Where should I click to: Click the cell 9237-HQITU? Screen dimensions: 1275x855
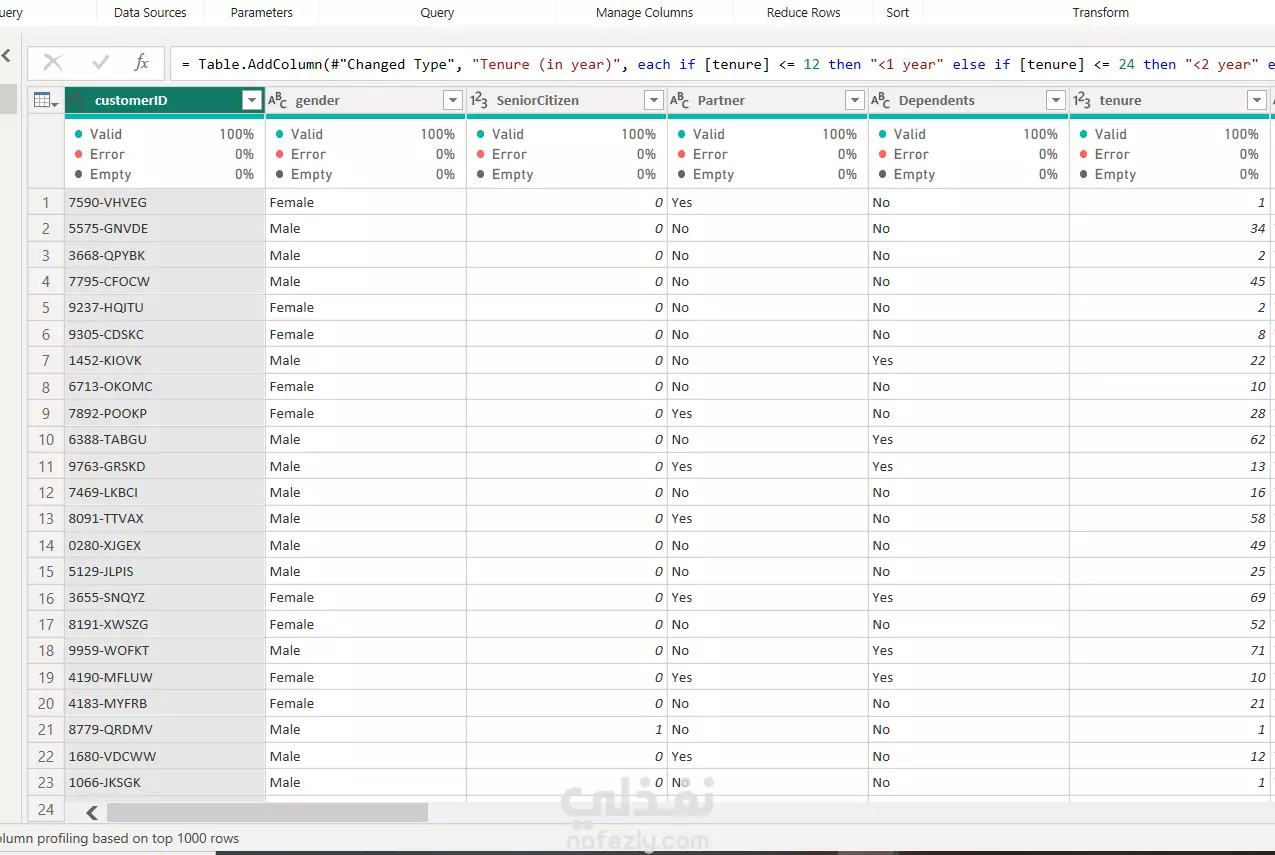[165, 307]
